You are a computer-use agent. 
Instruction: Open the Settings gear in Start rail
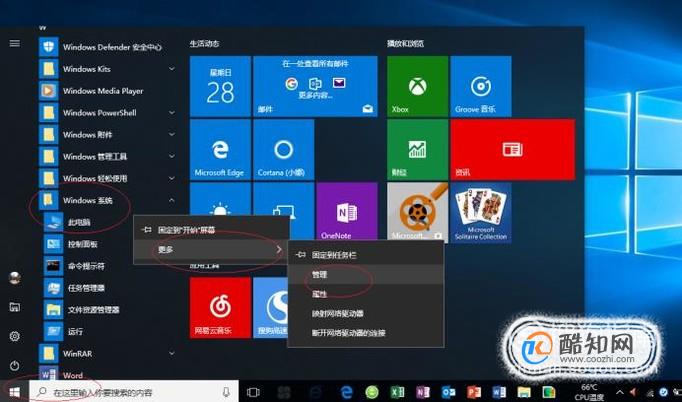pos(14,336)
